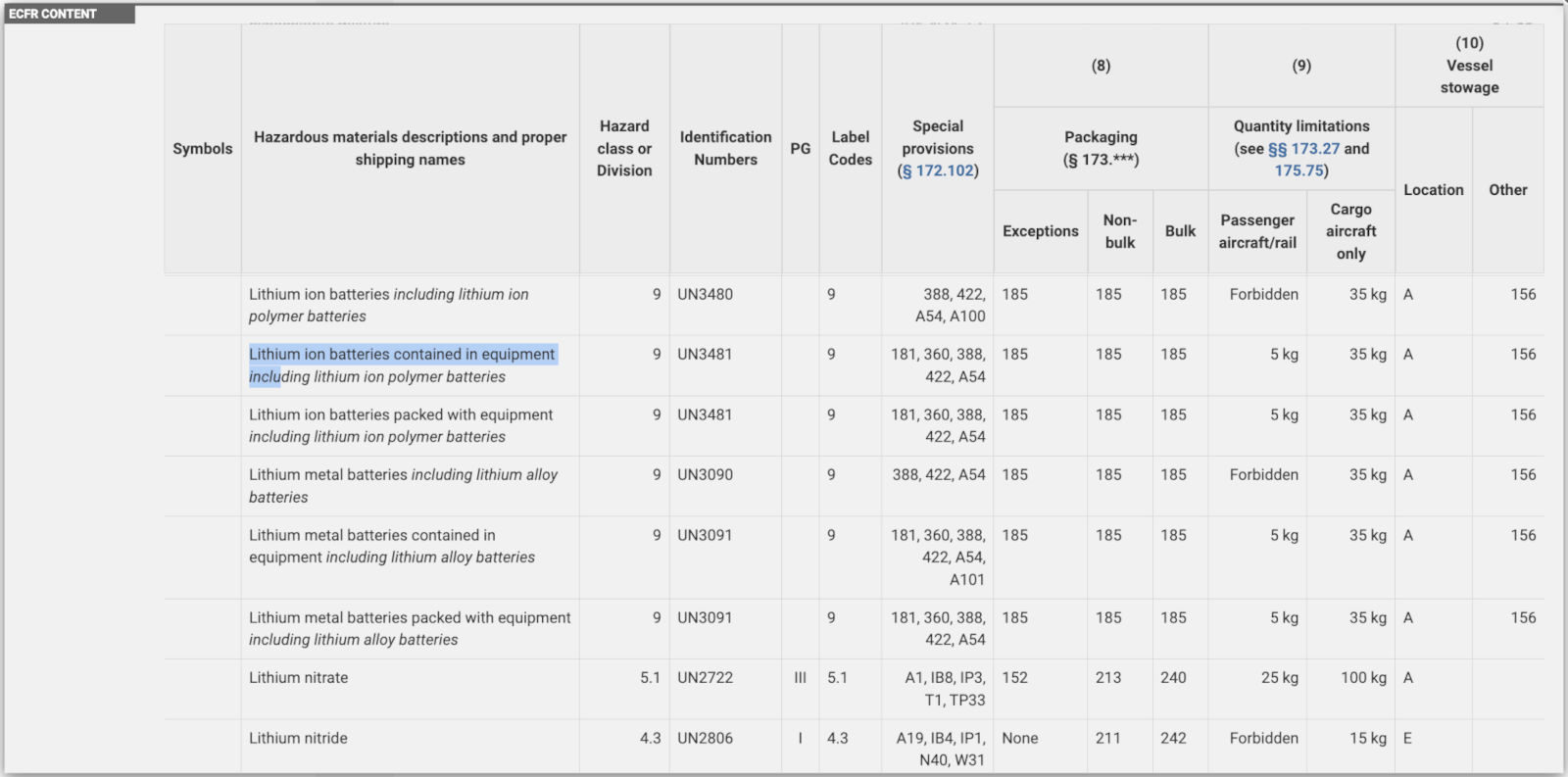The width and height of the screenshot is (1568, 777).
Task: Click the '5.1' hazard class for Lithium nitrate
Action: coord(651,678)
